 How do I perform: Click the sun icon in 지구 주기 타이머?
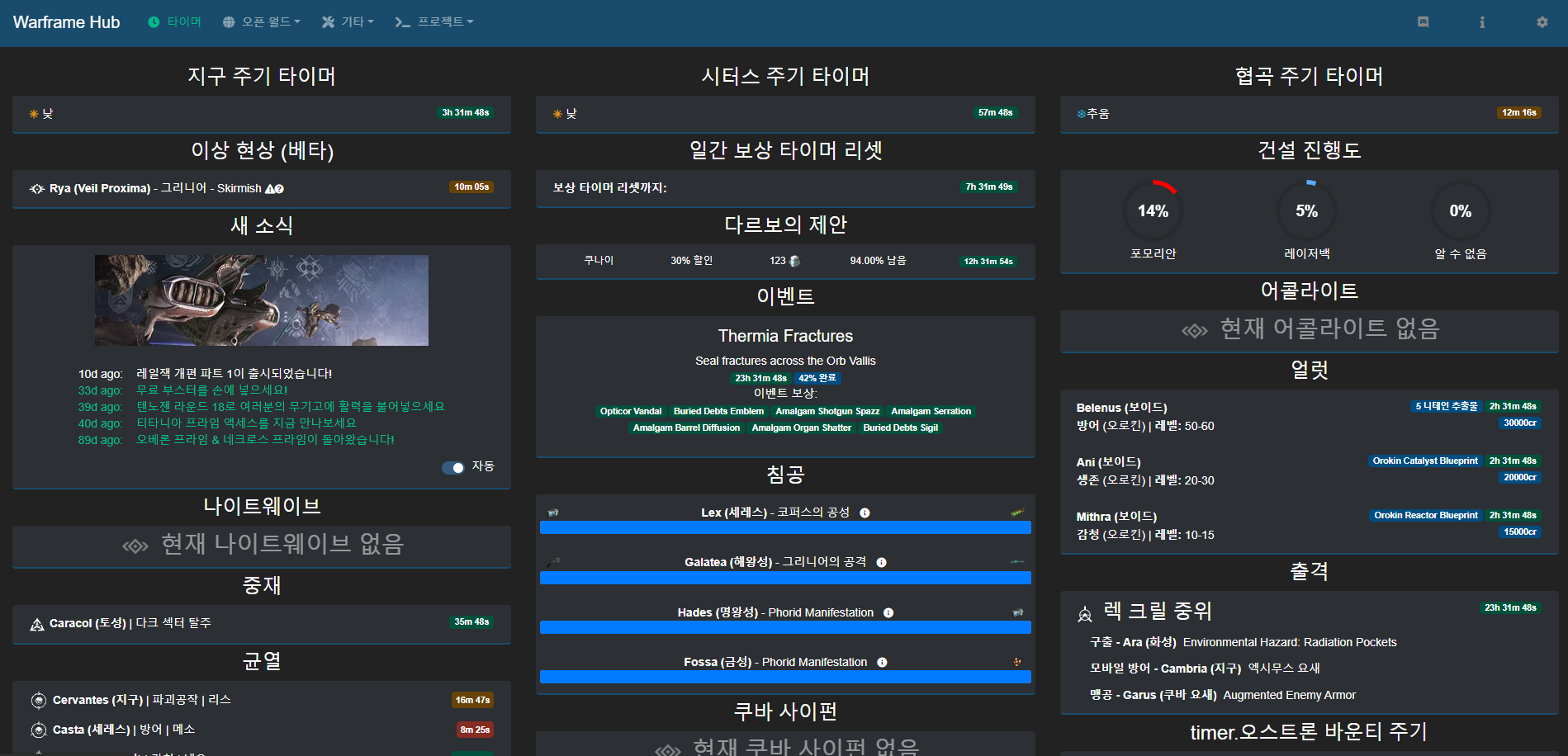(x=34, y=114)
